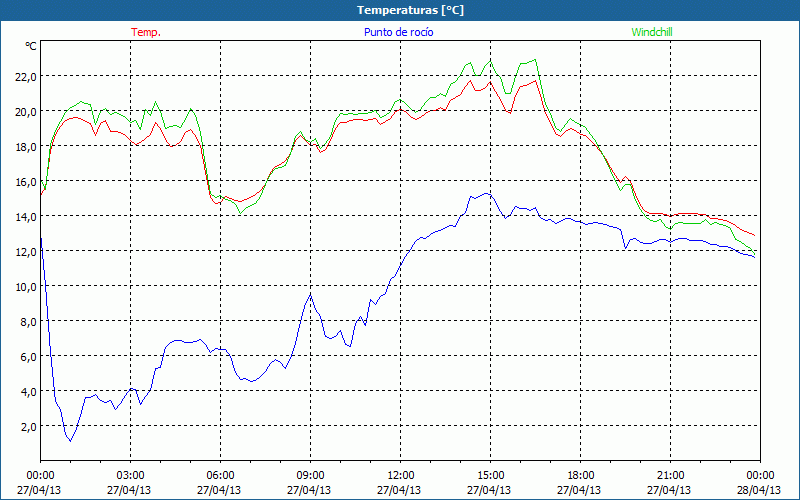Click the 4,0 y-axis value

[28, 392]
